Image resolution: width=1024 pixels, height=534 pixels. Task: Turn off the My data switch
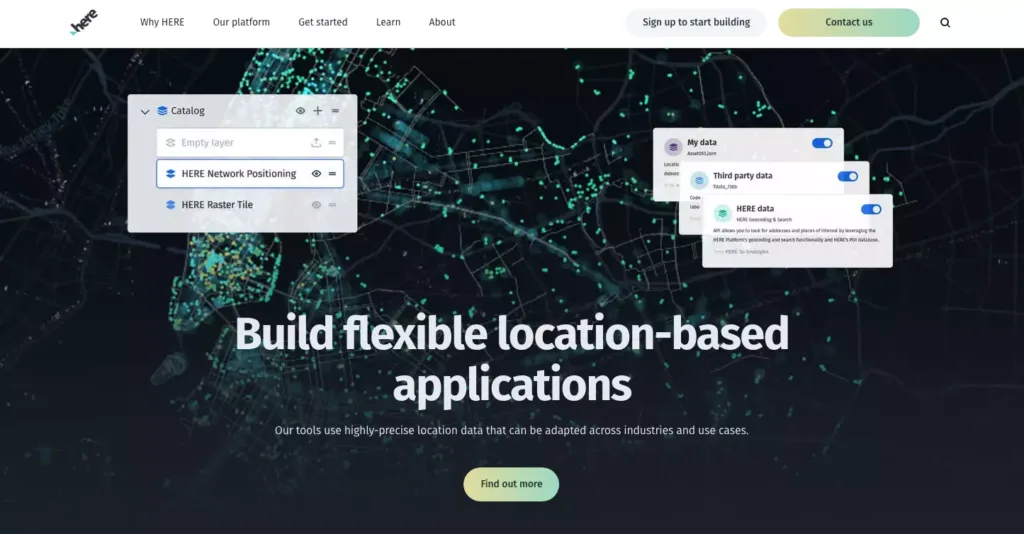click(822, 143)
